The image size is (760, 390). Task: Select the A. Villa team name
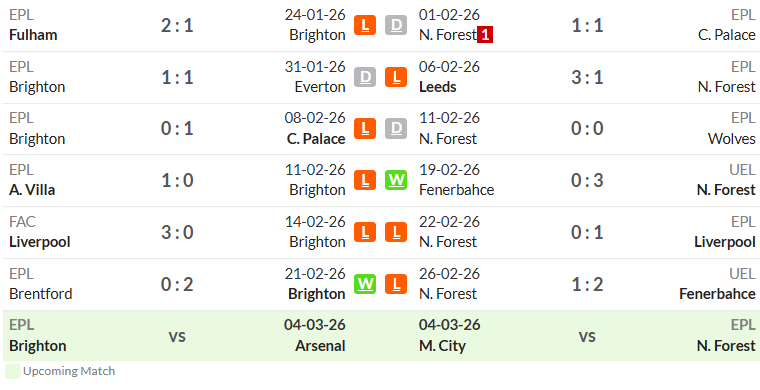point(32,190)
